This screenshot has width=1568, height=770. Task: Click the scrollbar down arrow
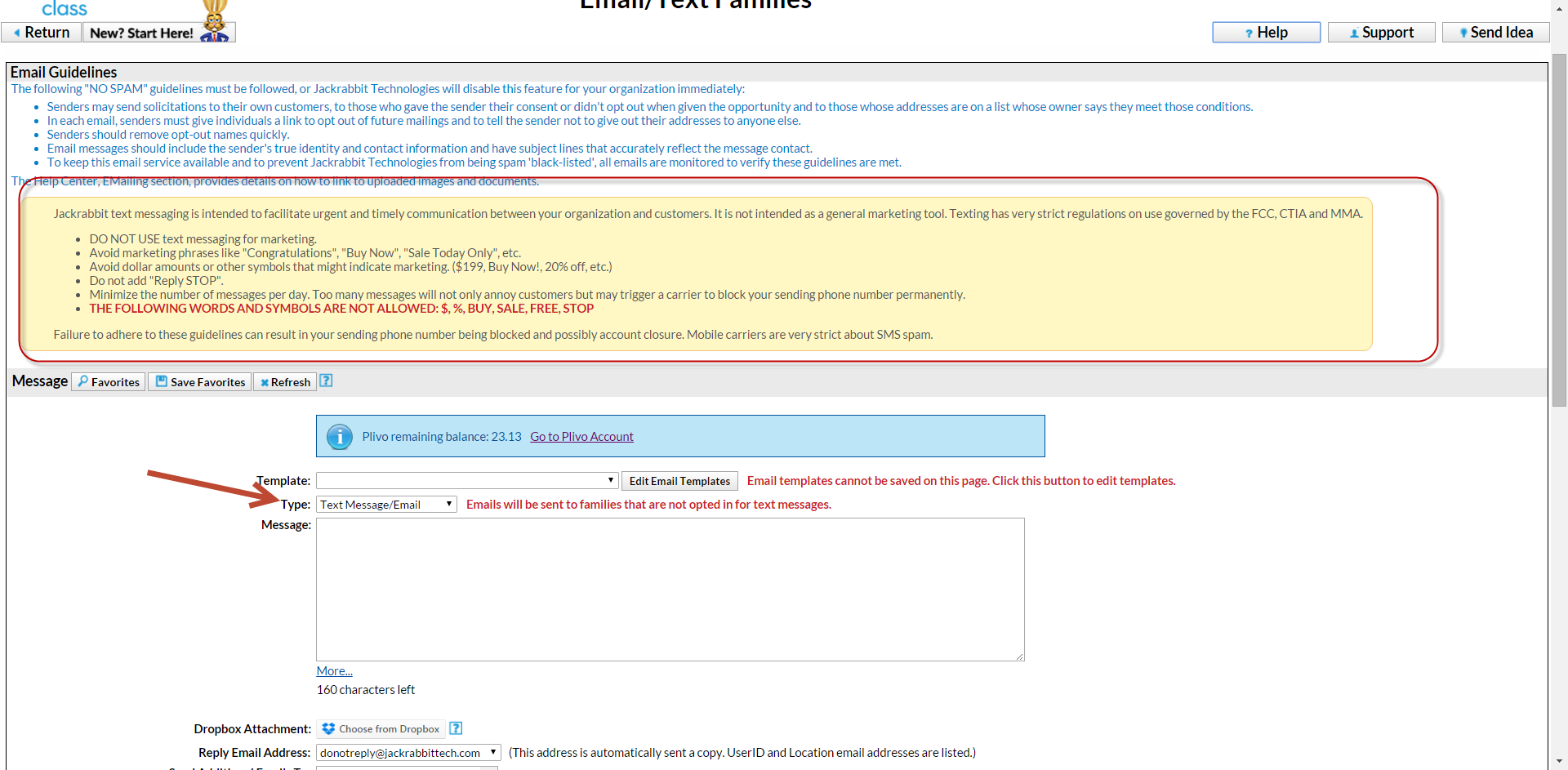[1559, 763]
